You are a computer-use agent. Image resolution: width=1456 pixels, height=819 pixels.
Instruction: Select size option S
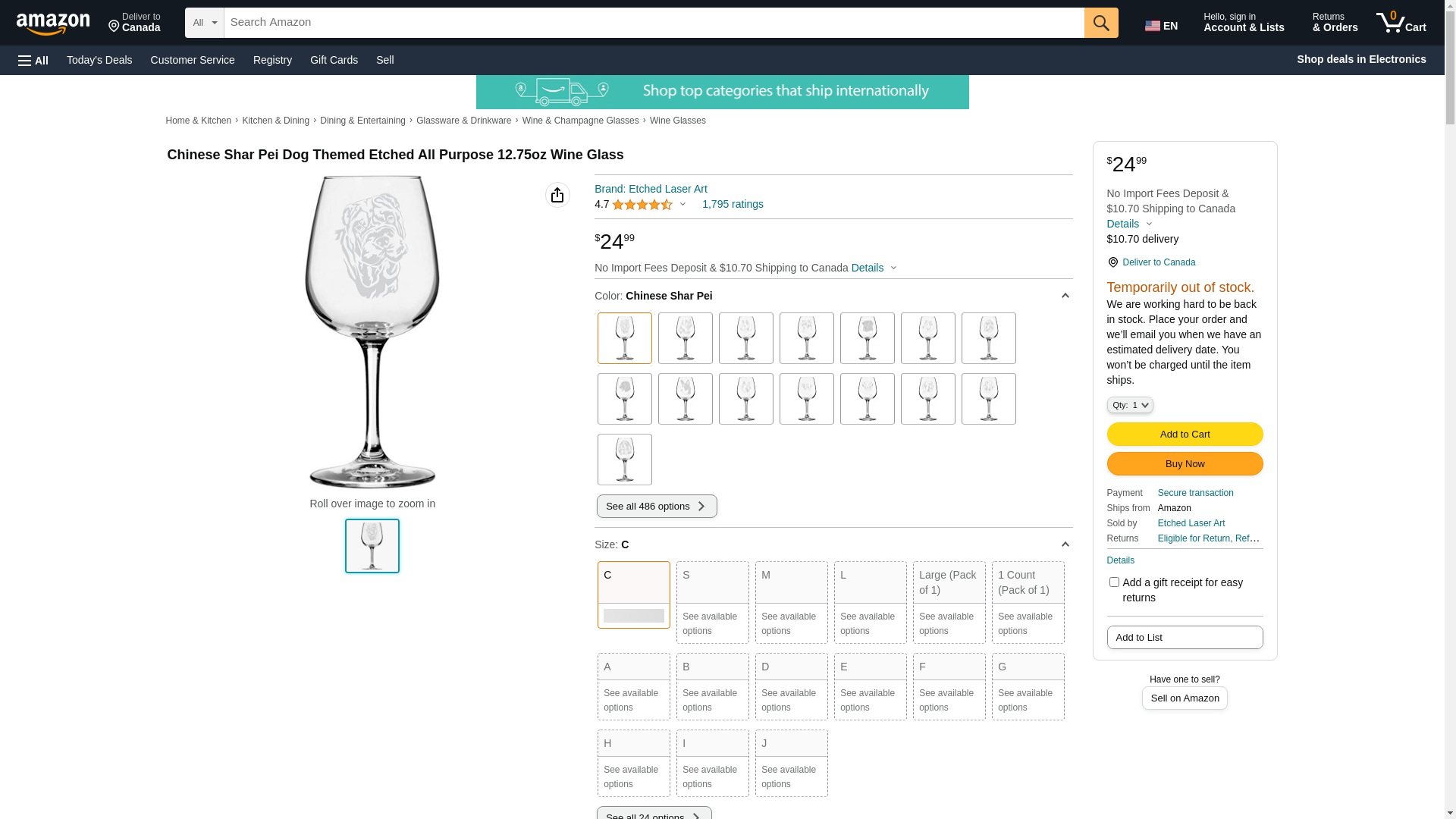[713, 602]
